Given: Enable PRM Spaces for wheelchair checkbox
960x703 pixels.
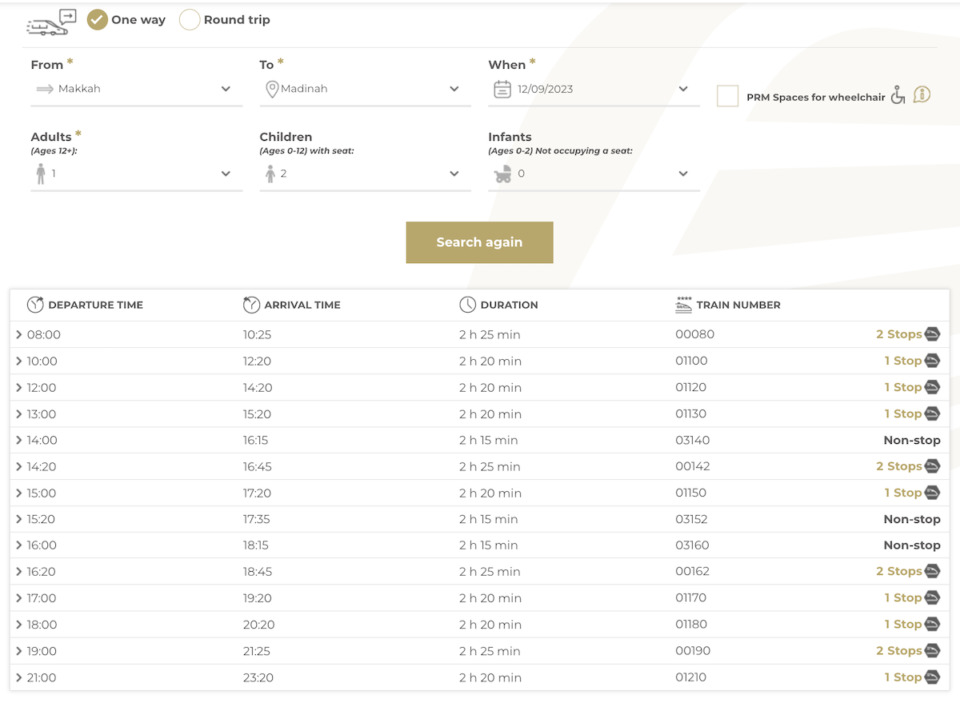Looking at the screenshot, I should click(x=728, y=96).
